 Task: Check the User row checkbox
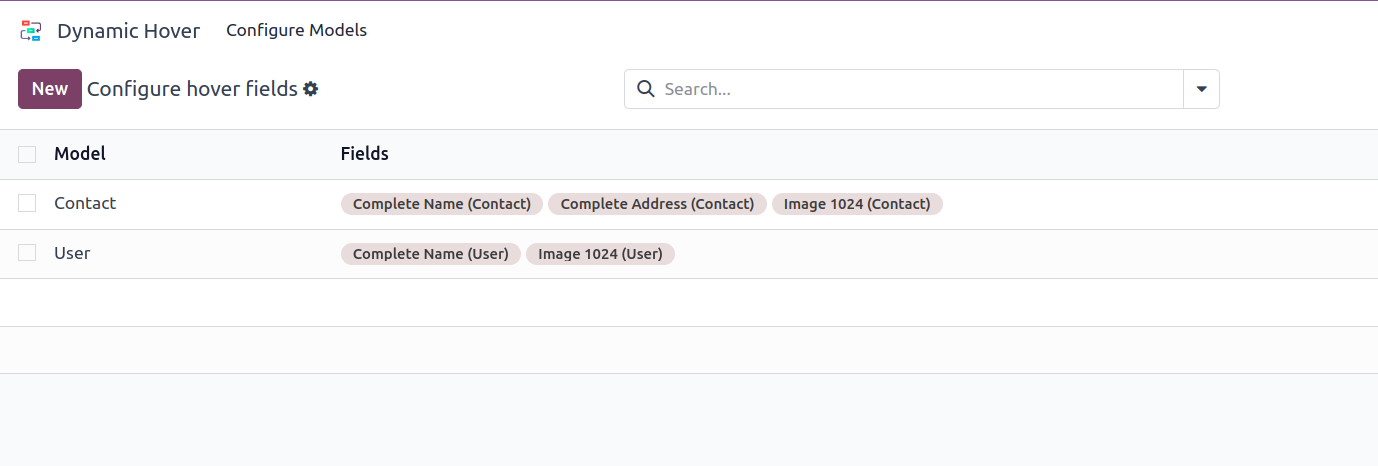coord(27,253)
